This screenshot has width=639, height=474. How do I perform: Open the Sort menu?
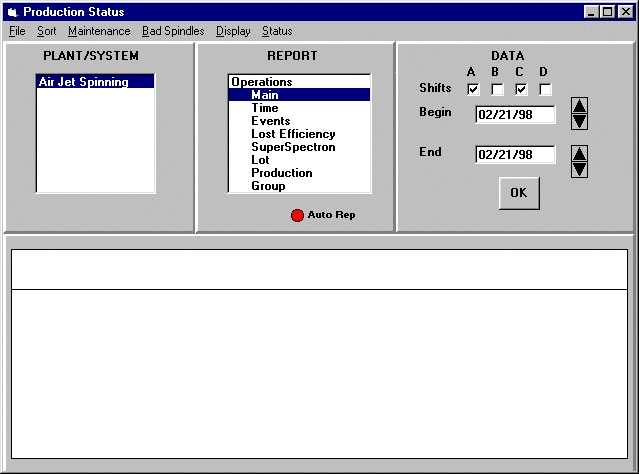[46, 31]
